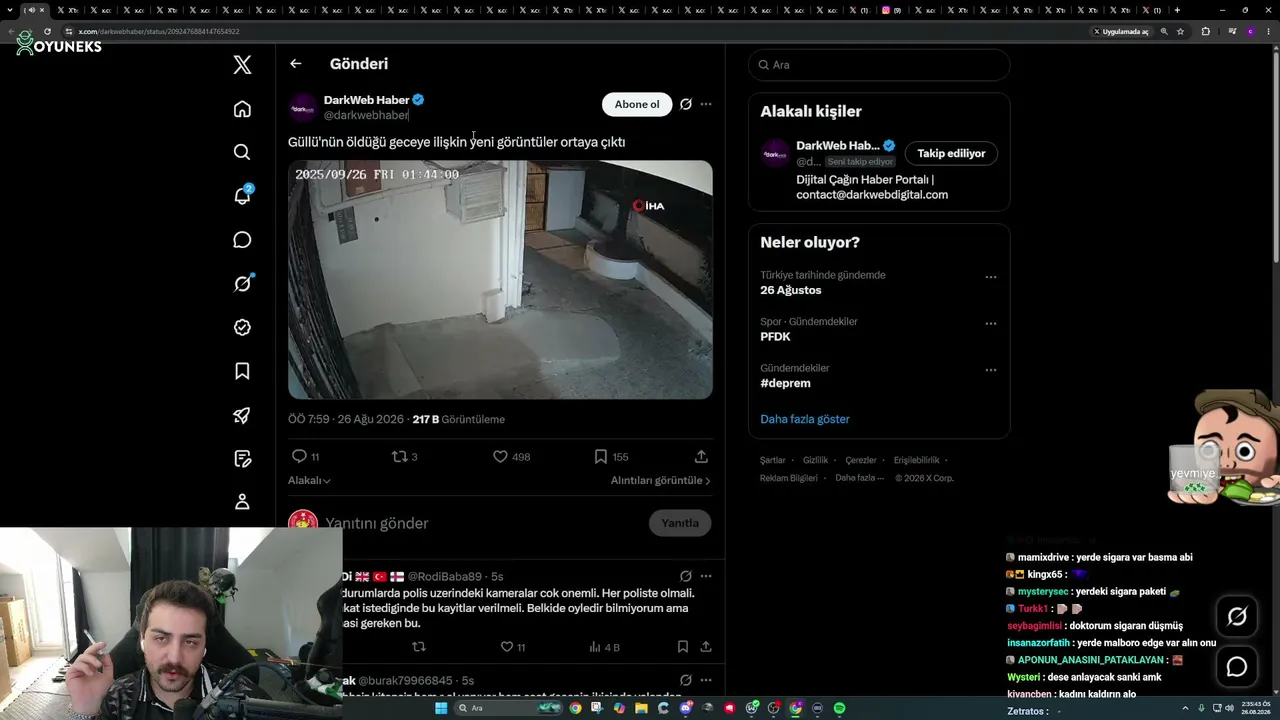Open File Explorer from the taskbar
Screen dimensions: 1280x720
[641, 708]
